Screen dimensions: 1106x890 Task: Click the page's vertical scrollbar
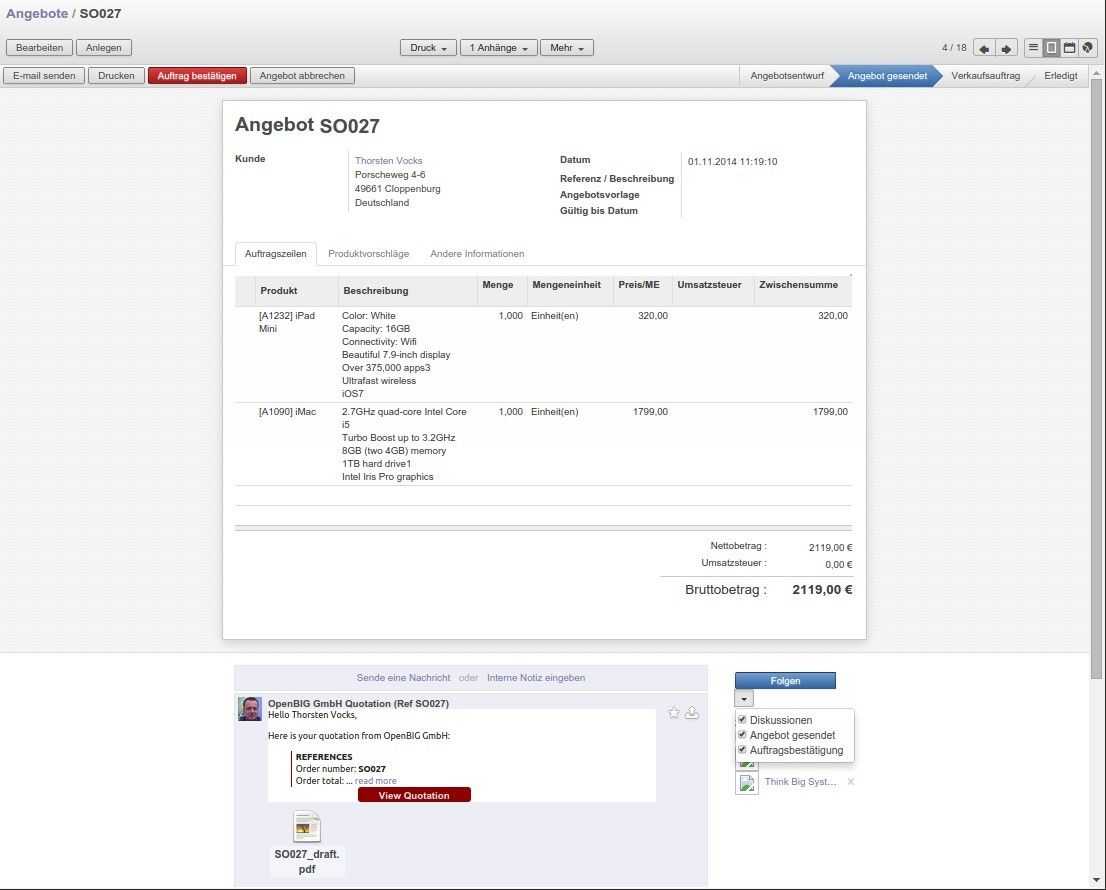1097,400
